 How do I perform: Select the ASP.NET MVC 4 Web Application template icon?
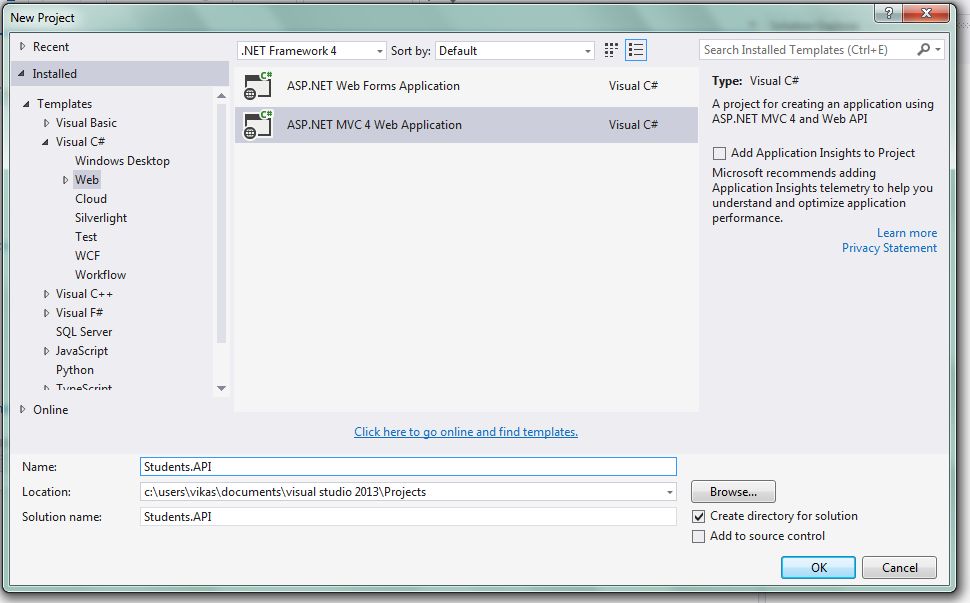point(257,123)
